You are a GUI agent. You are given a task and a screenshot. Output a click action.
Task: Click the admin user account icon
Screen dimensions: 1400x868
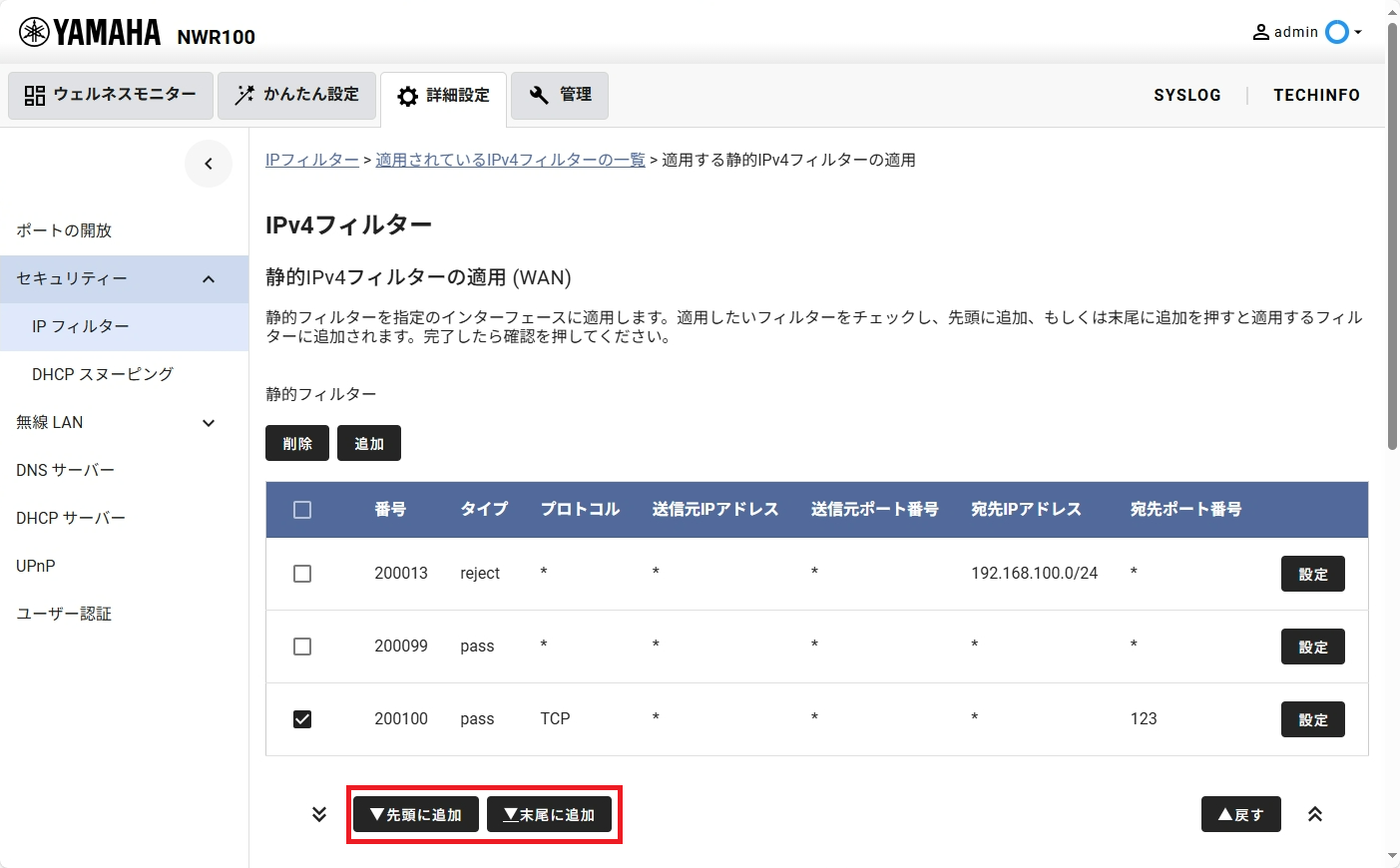tap(1261, 32)
